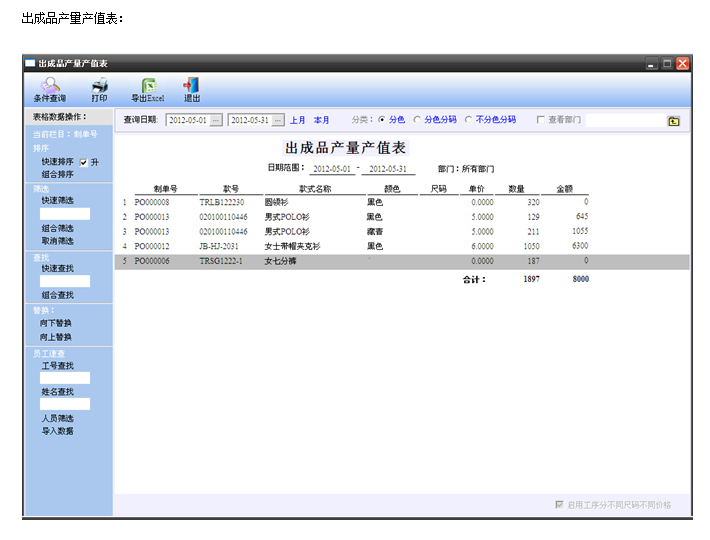Image resolution: width=710 pixels, height=540 pixels.
Task: Click 取消筛选 in the left panel
Action: (x=57, y=241)
